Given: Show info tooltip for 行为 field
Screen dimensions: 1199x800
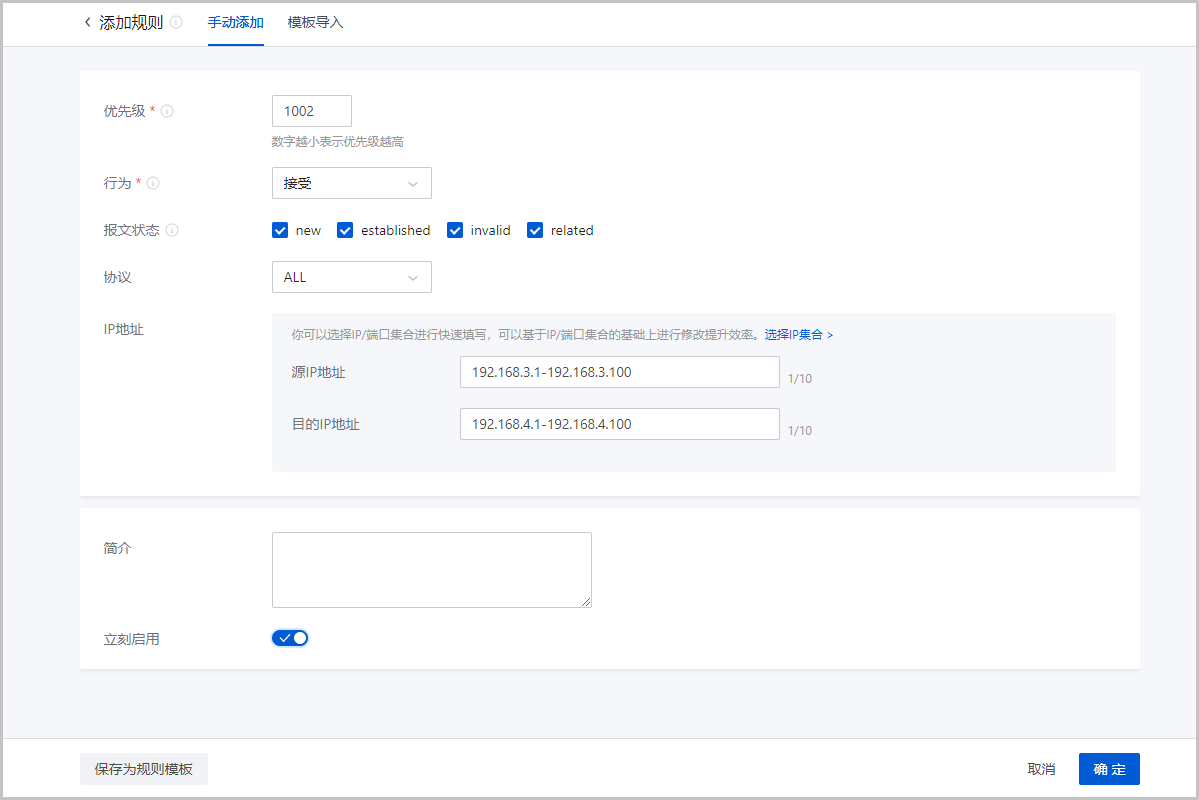Looking at the screenshot, I should click(x=153, y=183).
